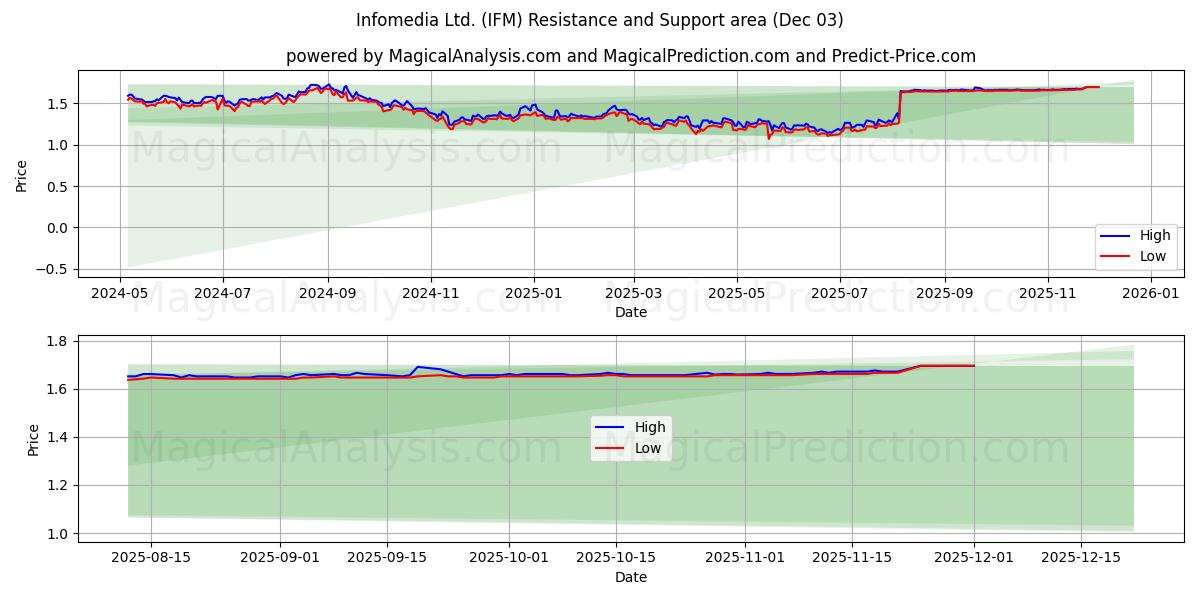The image size is (1200, 600).
Task: Click the '2025-10-01' date label on bottom chart
Action: (508, 558)
